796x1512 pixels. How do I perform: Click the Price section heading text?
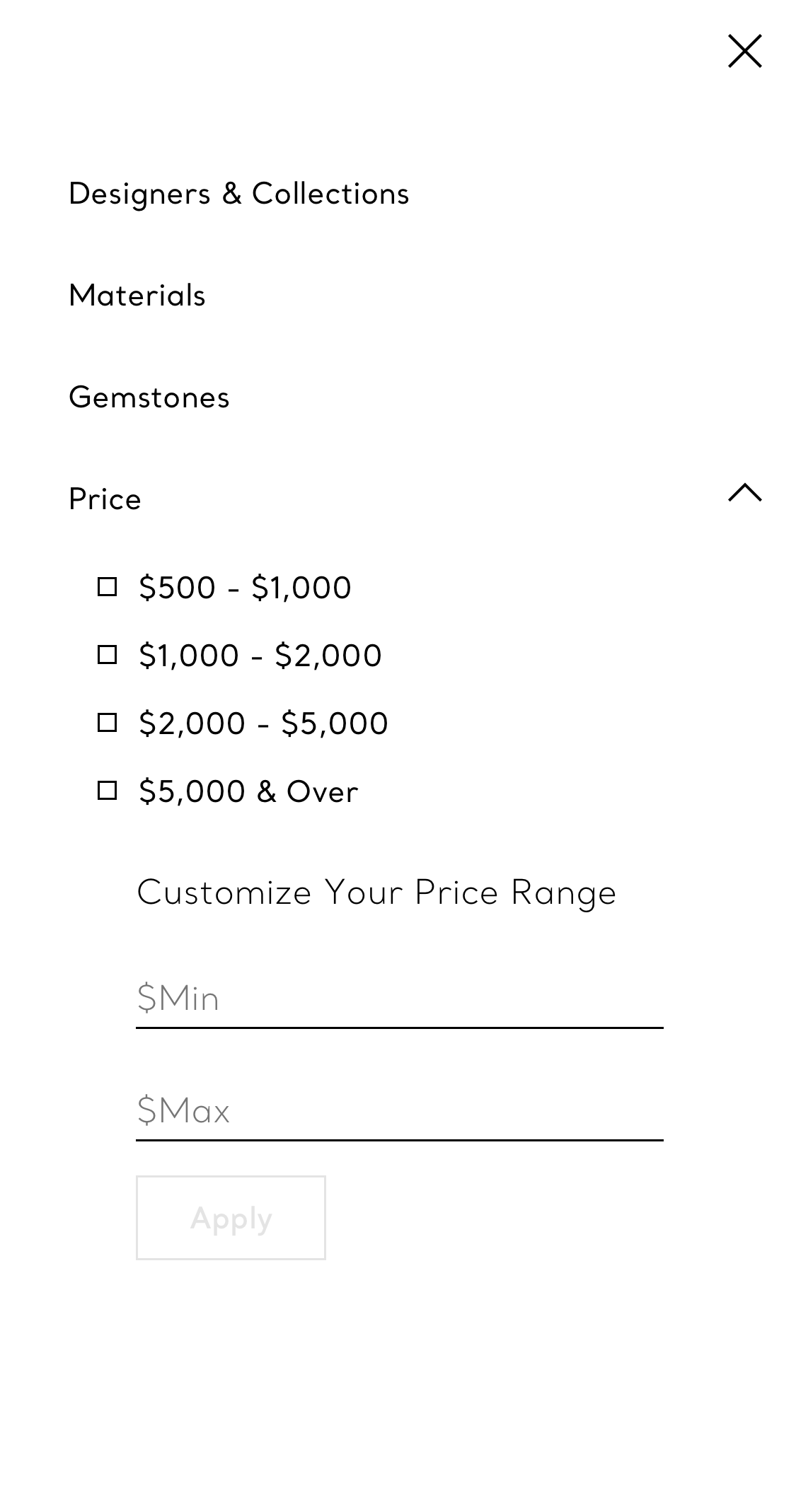pyautogui.click(x=105, y=499)
